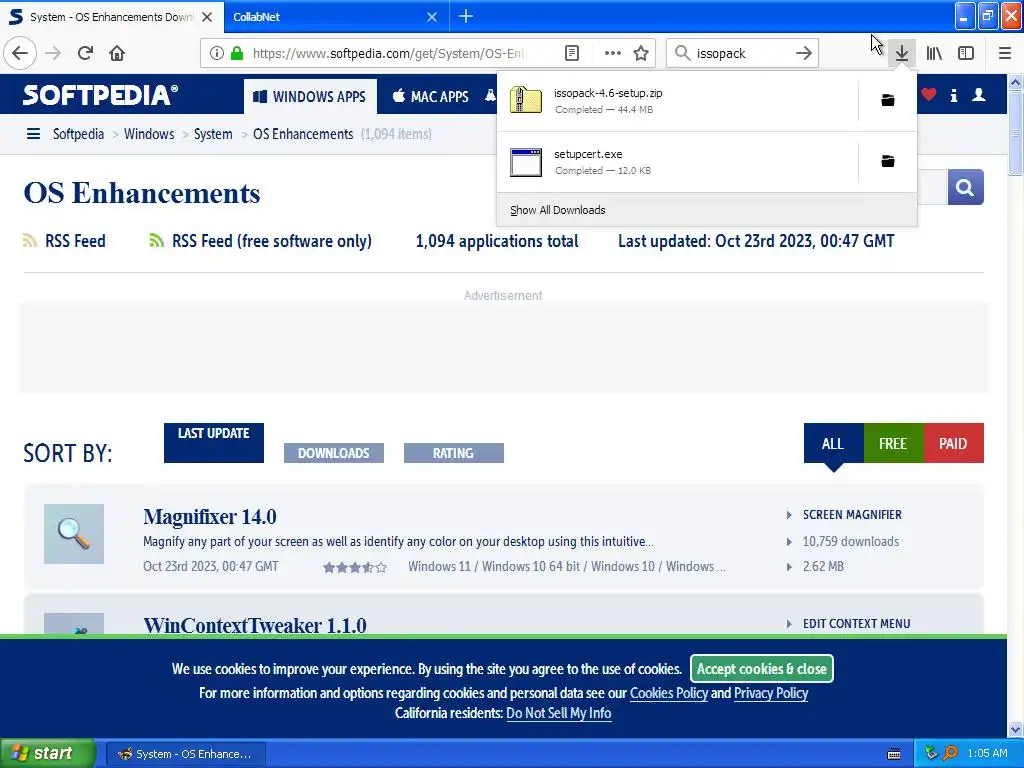Viewport: 1024px width, 768px height.
Task: Click the forward navigation arrow
Action: [x=53, y=53]
